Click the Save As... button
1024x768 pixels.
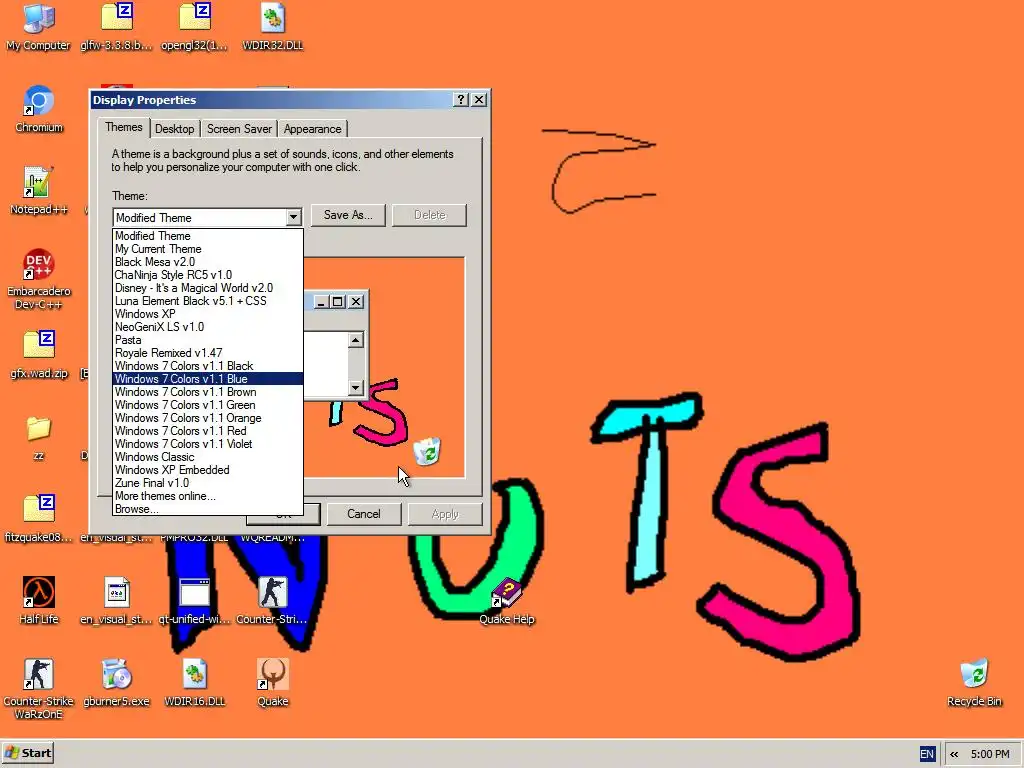(x=348, y=215)
